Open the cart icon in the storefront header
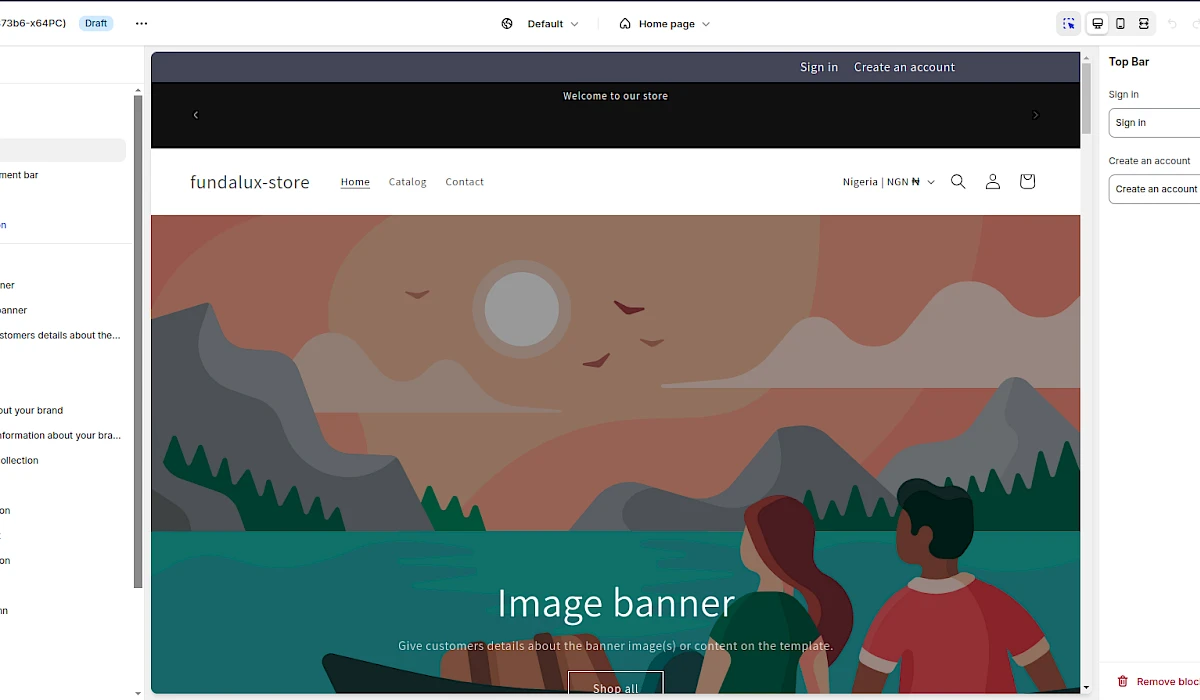The image size is (1200, 700). tap(1026, 181)
